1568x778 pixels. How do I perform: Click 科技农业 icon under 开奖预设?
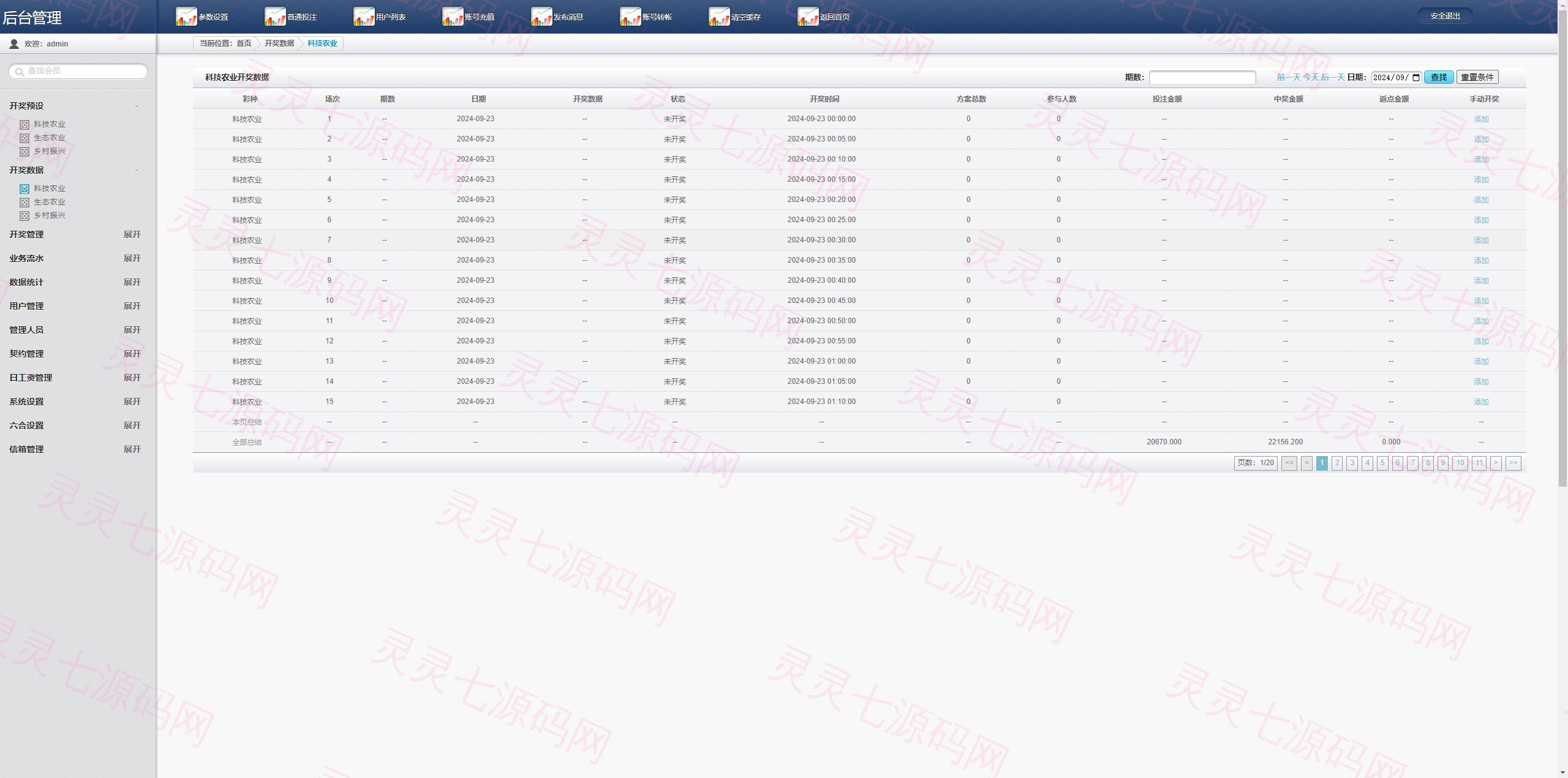click(x=24, y=124)
